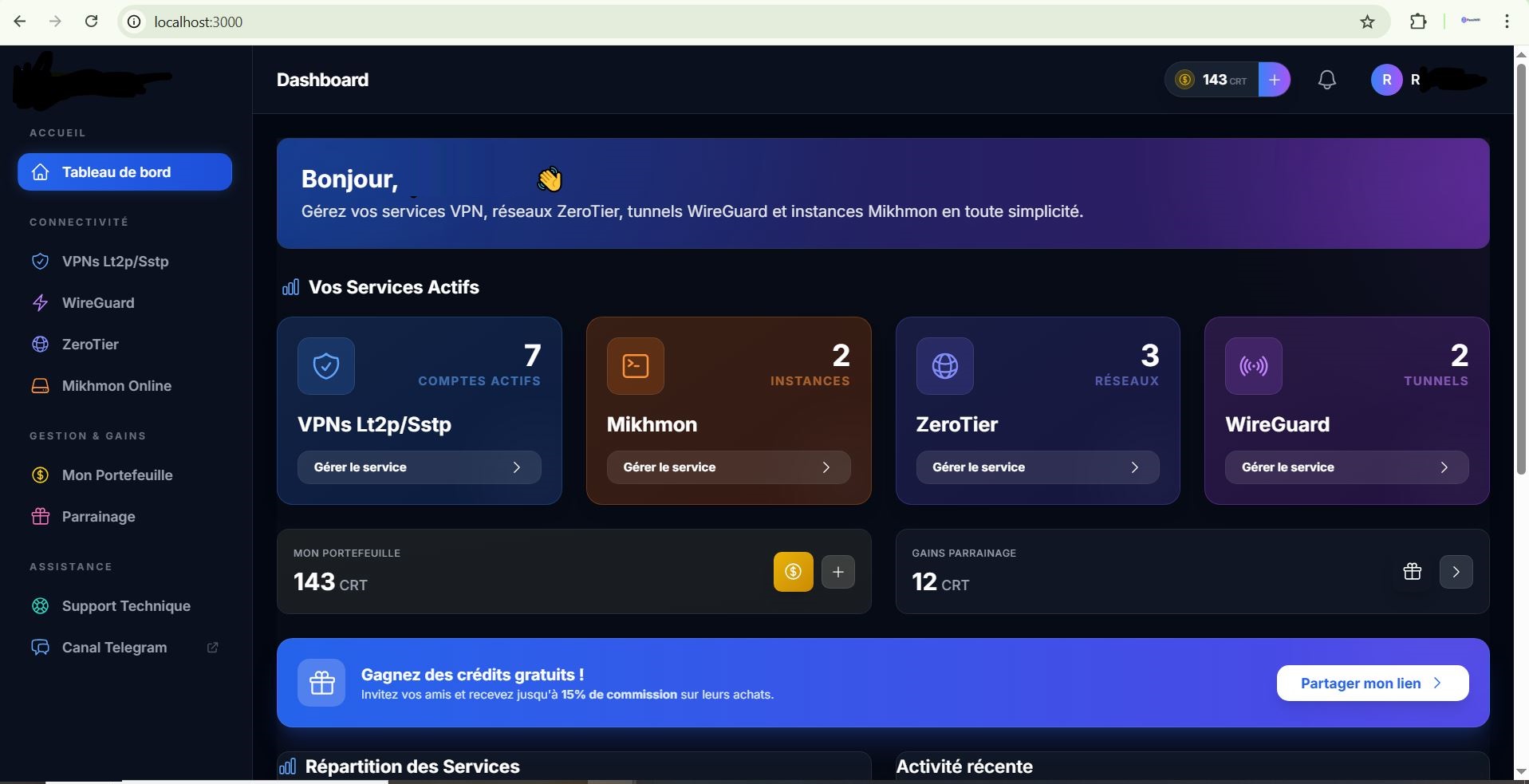Click the notification bell icon
Viewport: 1529px width, 784px height.
(x=1326, y=79)
